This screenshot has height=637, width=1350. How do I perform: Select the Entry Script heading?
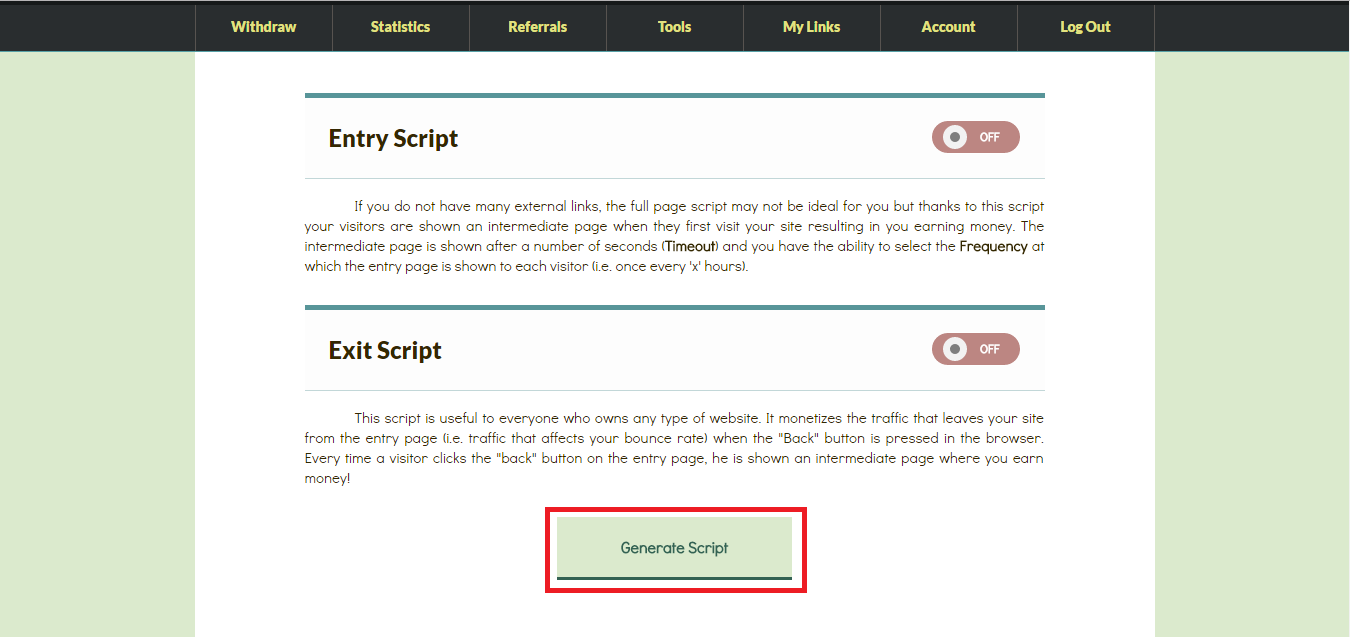tap(393, 138)
